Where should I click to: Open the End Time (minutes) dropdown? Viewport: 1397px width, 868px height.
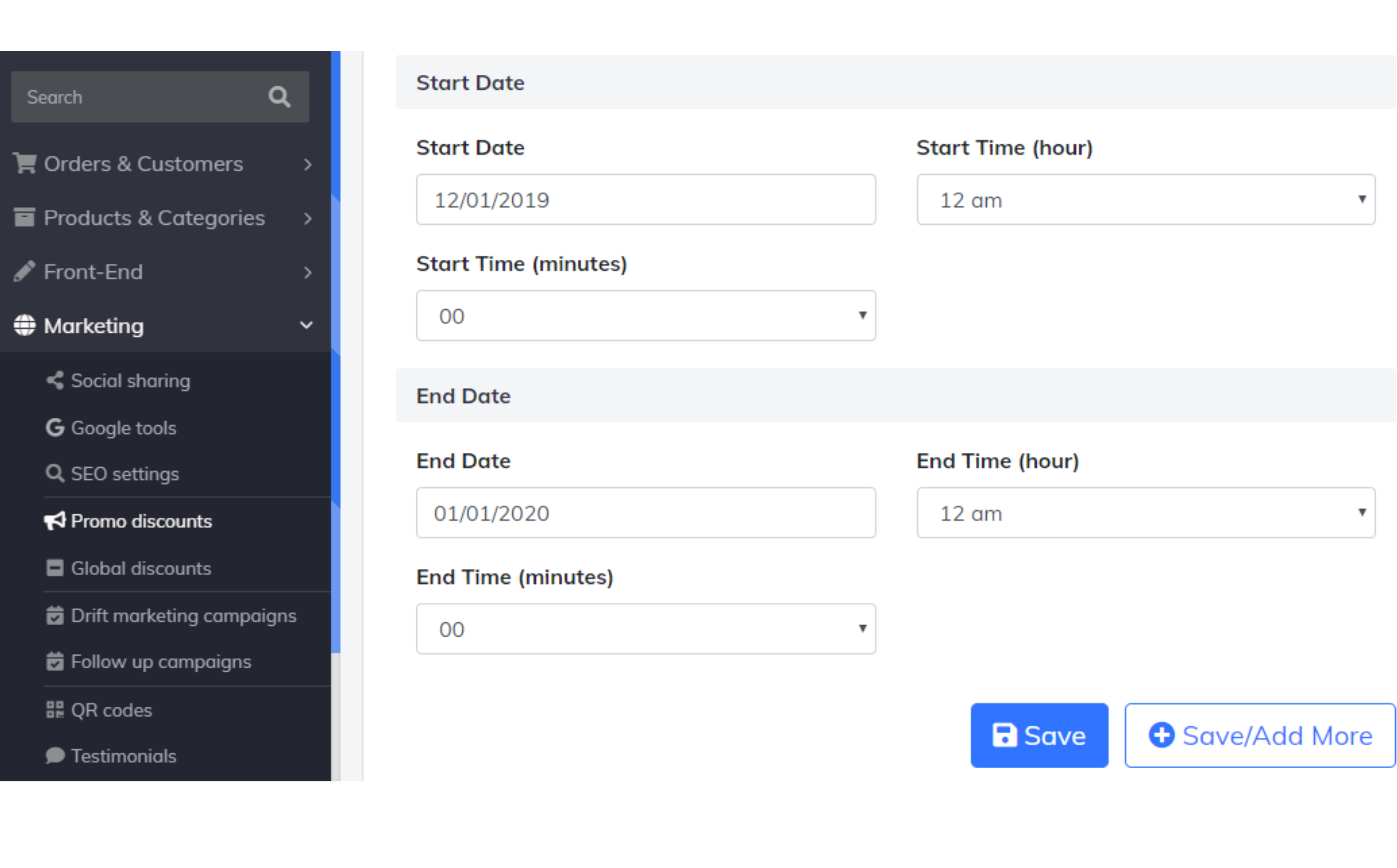click(645, 629)
